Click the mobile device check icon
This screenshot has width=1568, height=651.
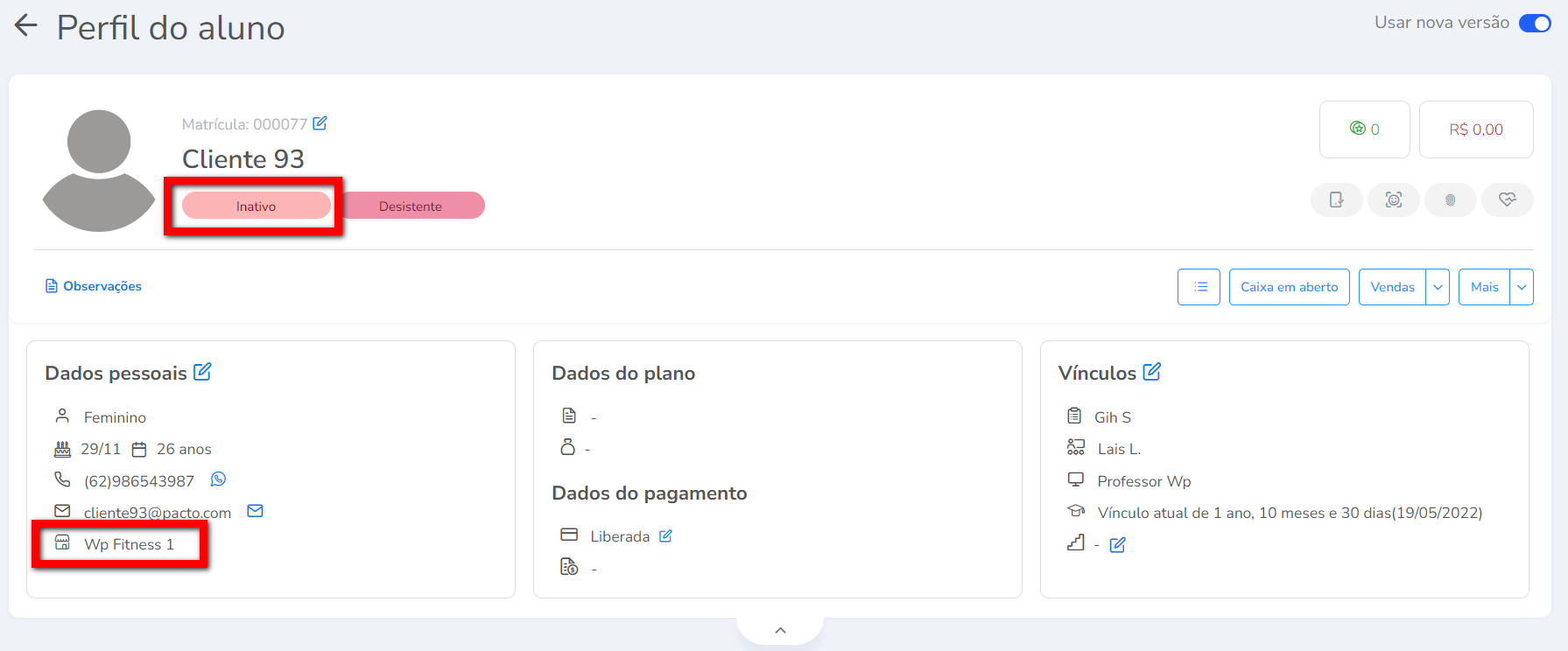tap(1336, 199)
